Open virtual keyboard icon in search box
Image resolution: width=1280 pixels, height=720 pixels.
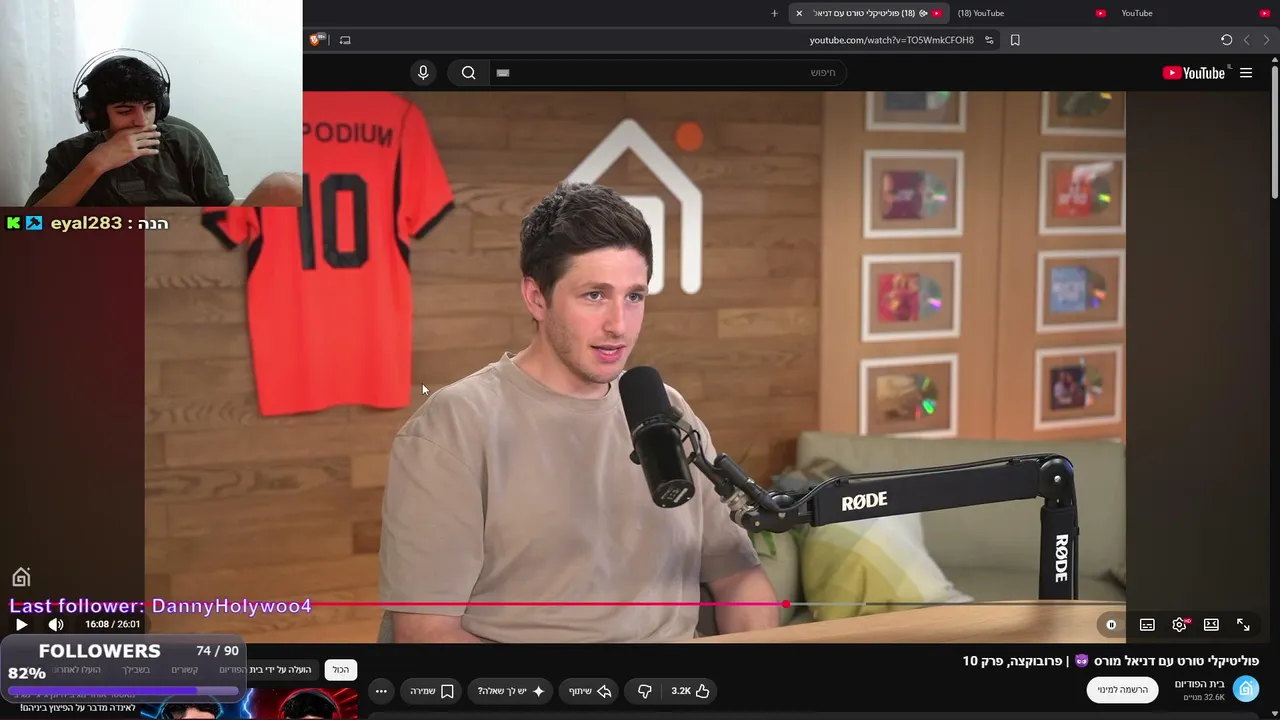tap(503, 73)
